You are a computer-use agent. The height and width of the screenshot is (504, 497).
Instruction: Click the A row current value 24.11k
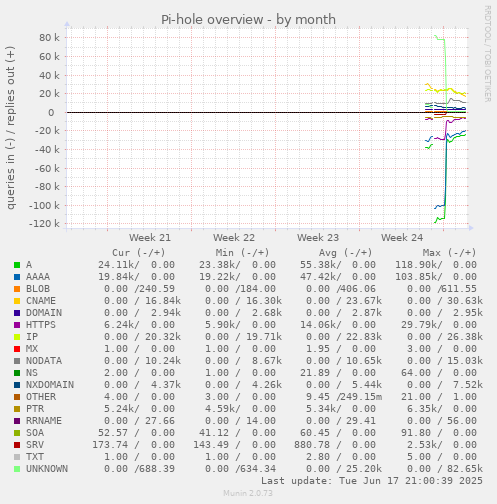click(117, 265)
